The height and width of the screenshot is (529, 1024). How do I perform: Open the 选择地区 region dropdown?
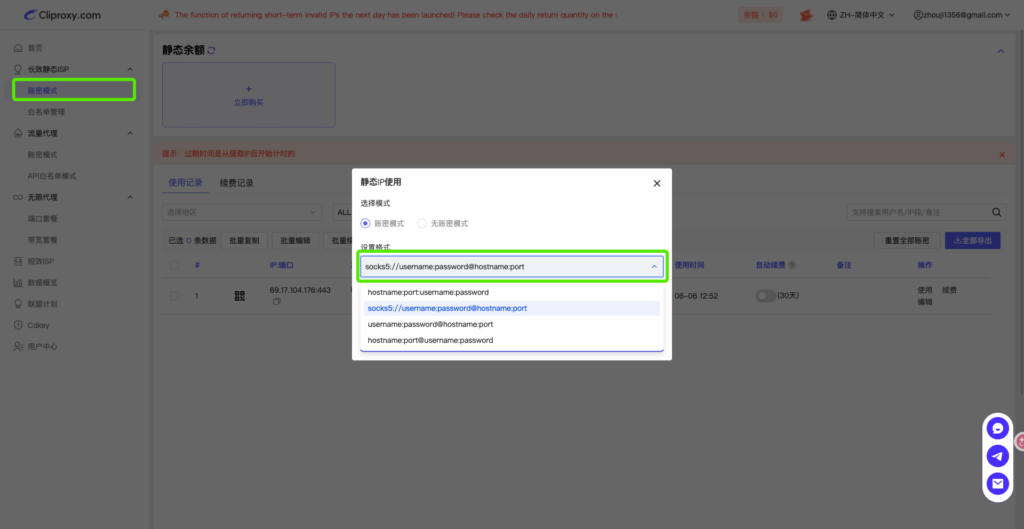(242, 212)
